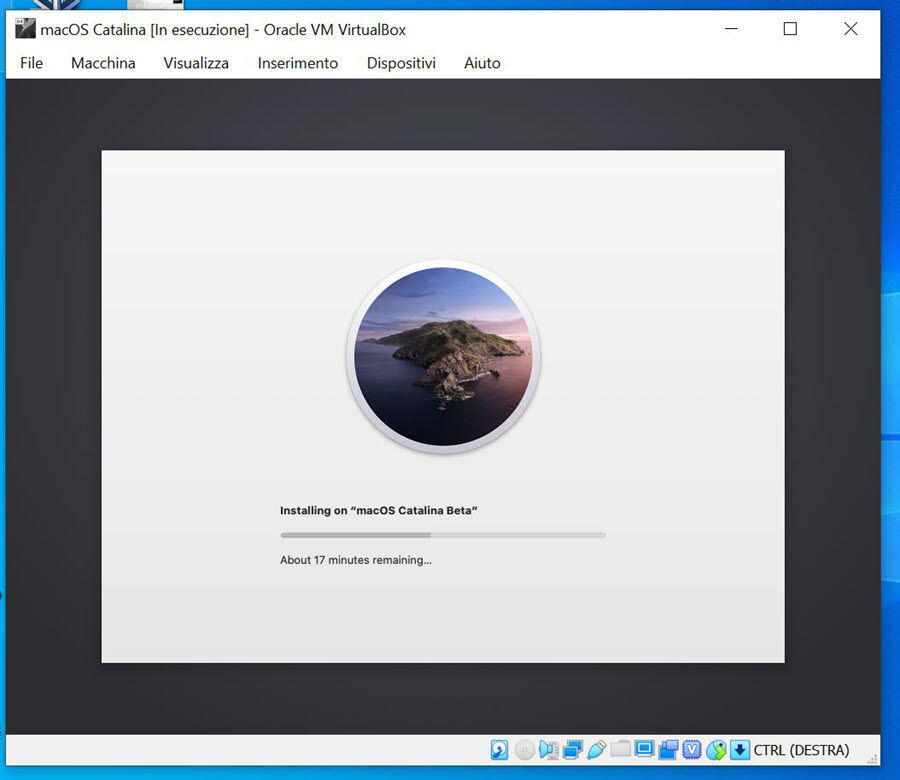
Task: Click the installation progress bar
Action: coord(443,535)
